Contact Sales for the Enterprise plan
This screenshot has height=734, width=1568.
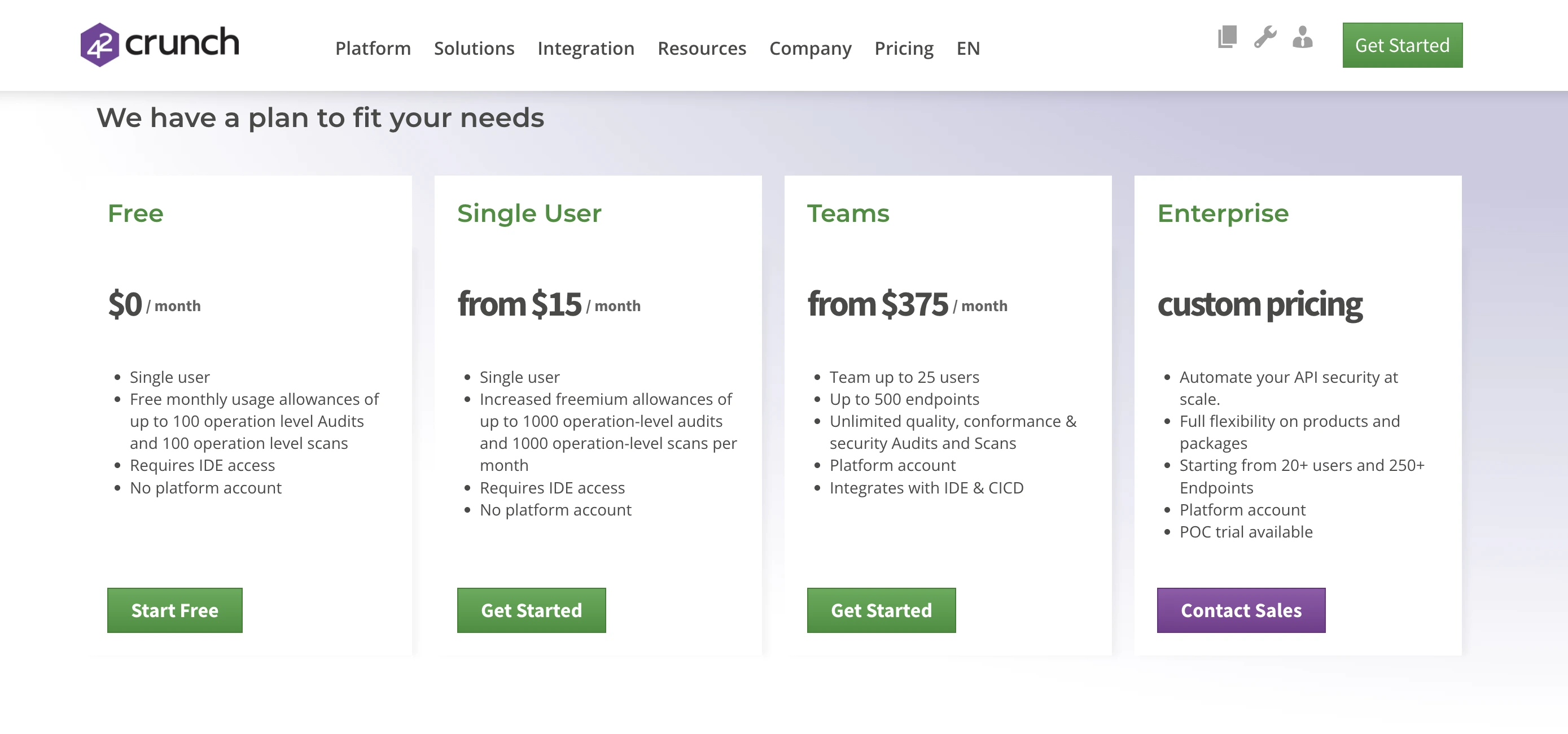(x=1241, y=610)
